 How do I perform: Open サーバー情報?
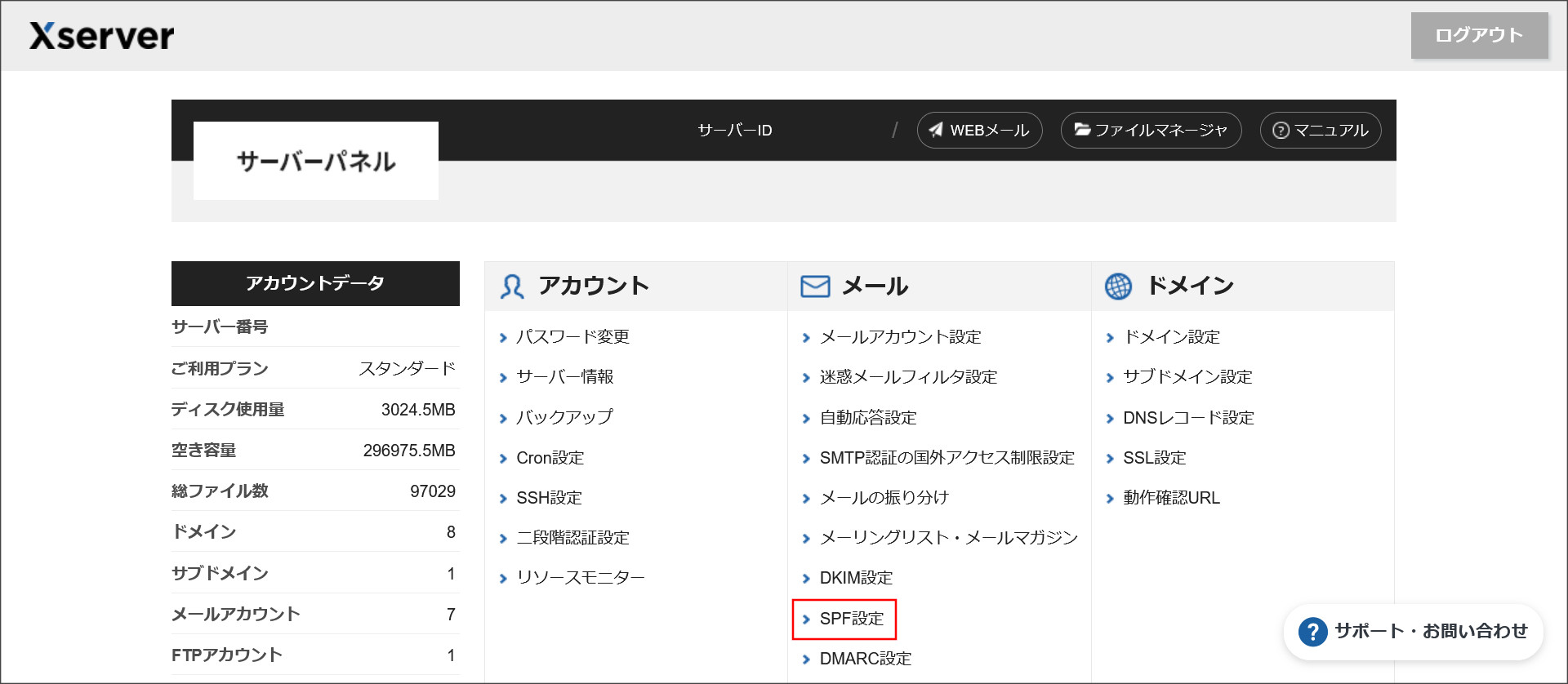(x=564, y=377)
